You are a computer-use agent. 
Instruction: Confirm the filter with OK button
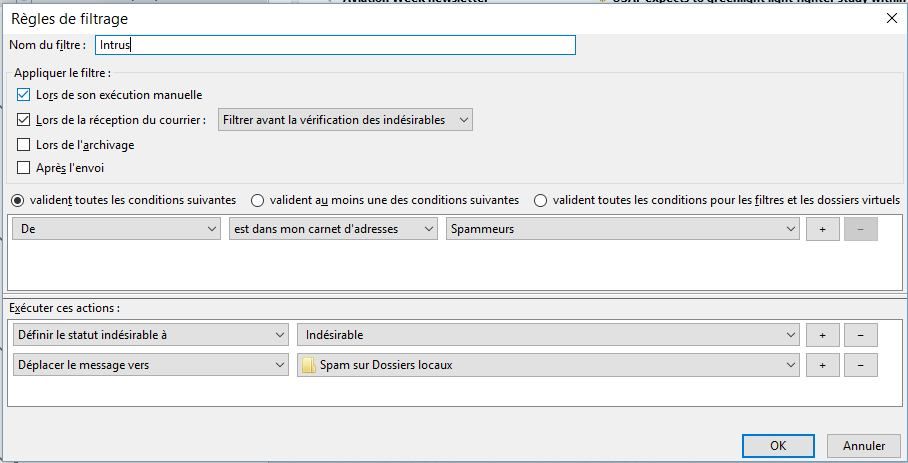pyautogui.click(x=777, y=446)
